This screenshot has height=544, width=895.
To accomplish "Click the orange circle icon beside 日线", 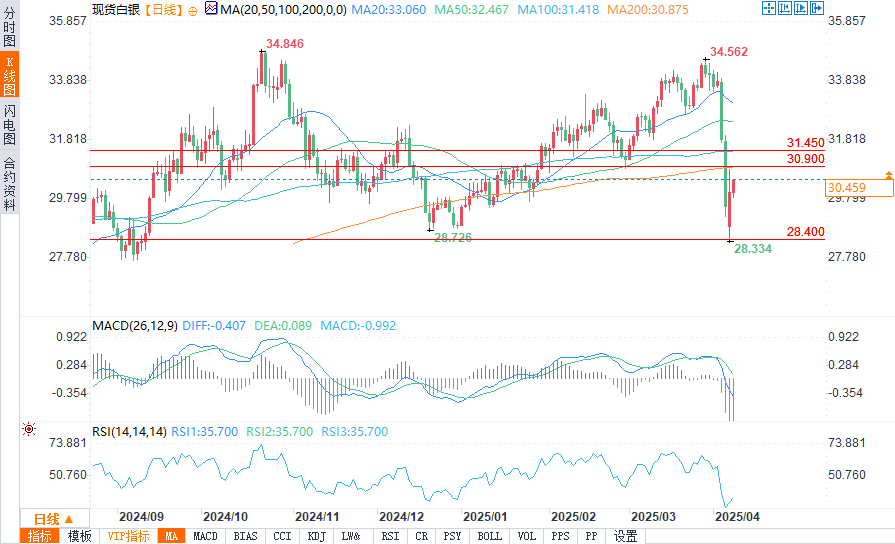I will [192, 11].
